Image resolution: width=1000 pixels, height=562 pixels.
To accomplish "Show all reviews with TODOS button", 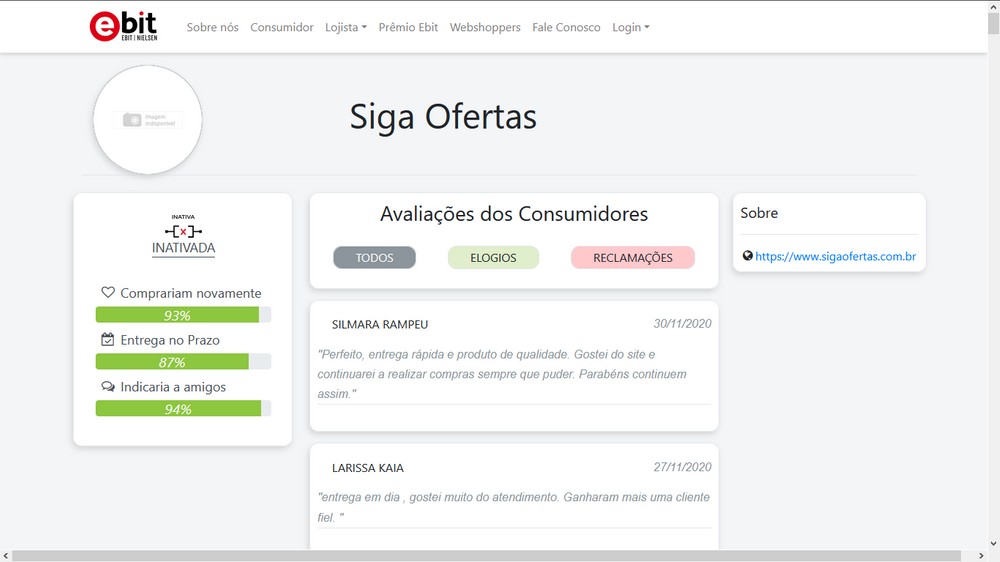I will tap(374, 258).
